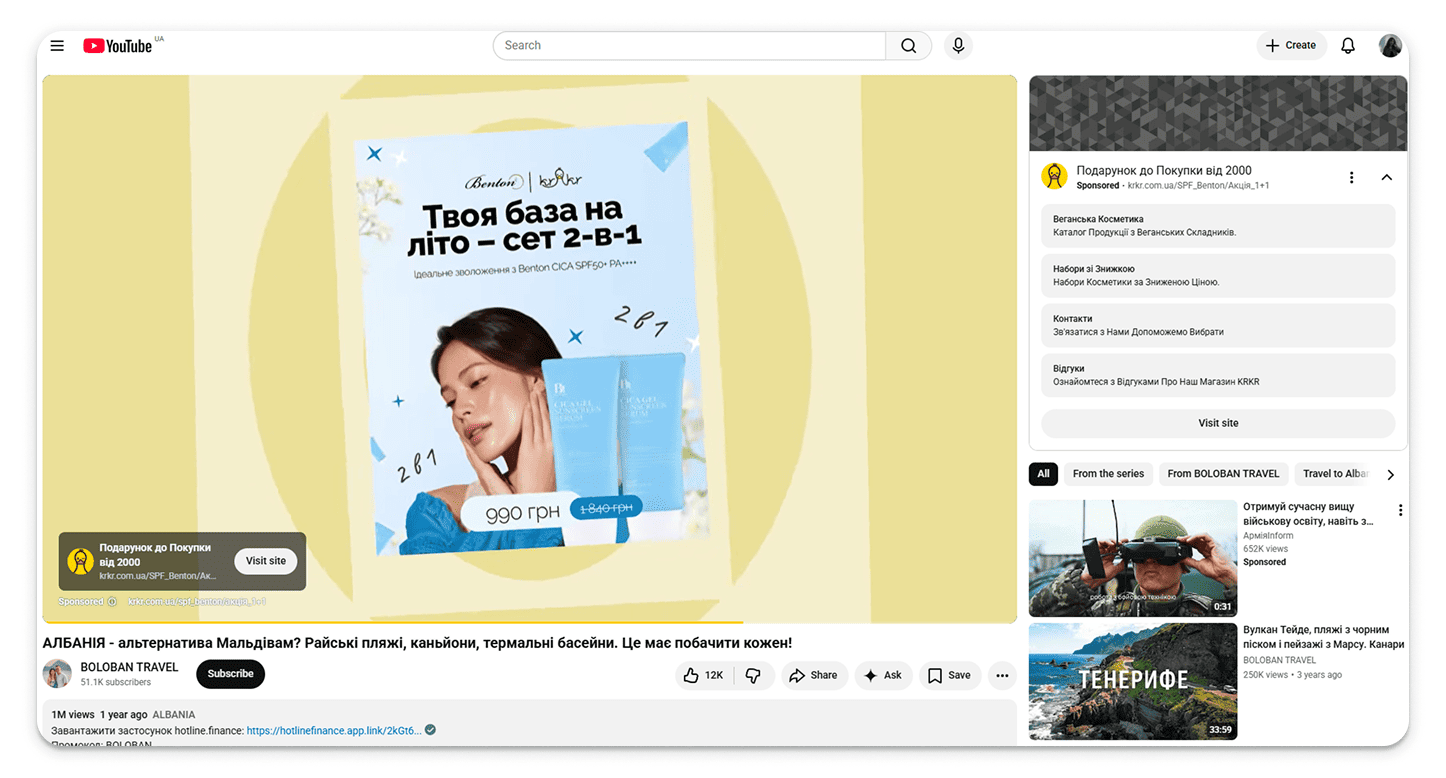
Task: Click the info icon next to Sponsored
Action: [112, 602]
